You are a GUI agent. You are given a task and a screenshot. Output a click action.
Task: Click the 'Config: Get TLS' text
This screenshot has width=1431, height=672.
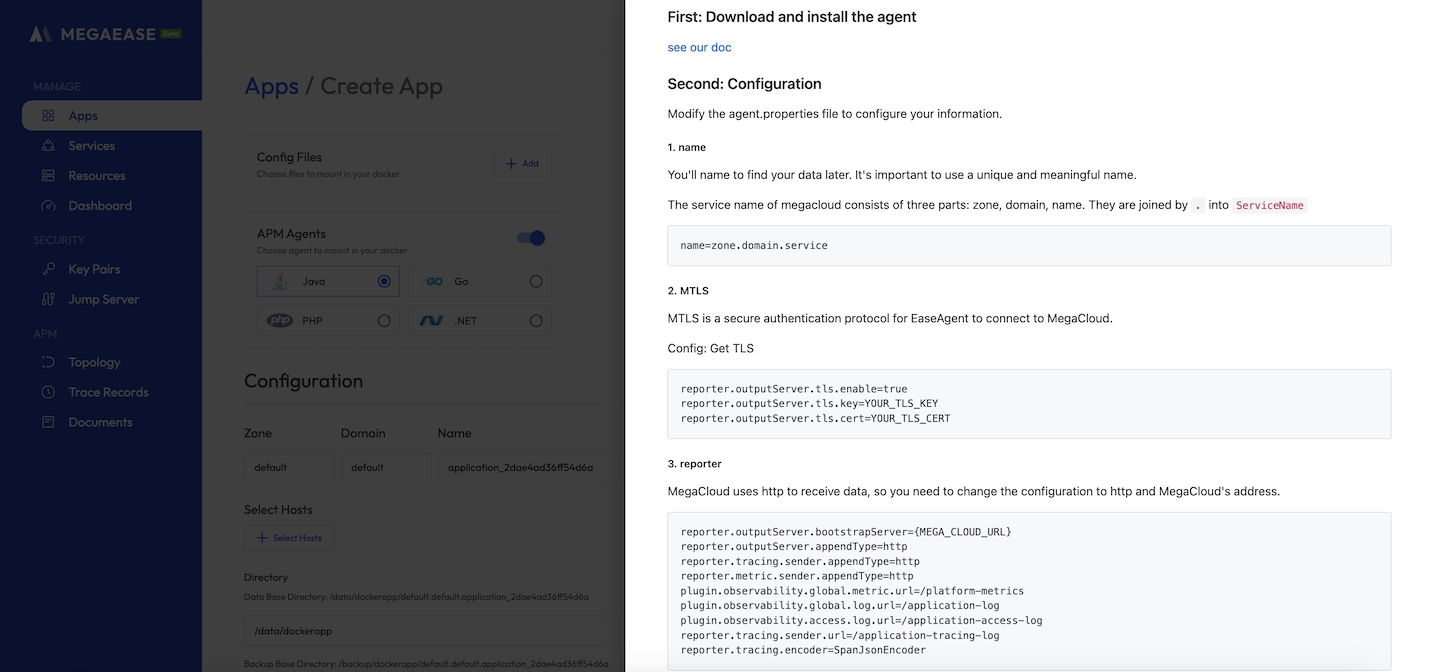point(710,348)
